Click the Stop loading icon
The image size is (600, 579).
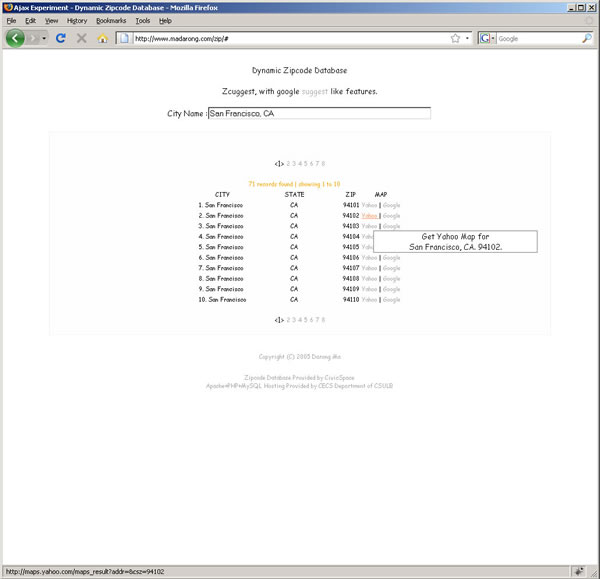[81, 38]
